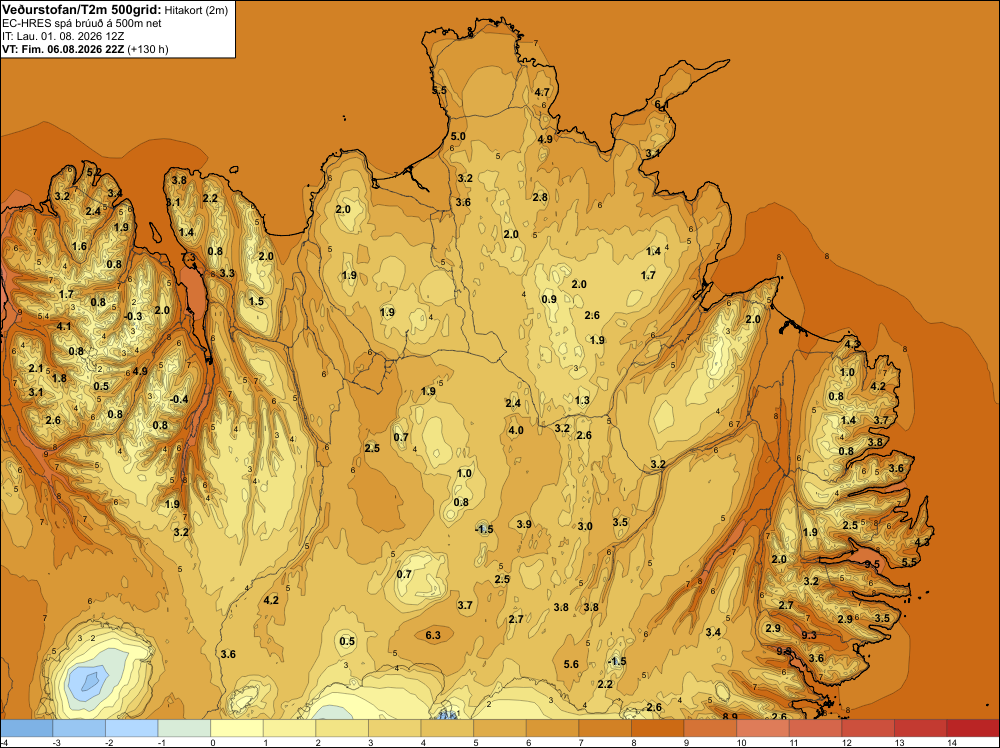
Task: Click the title text 'Veðurstofan/T2m 500grid:'
Action: pos(82,10)
